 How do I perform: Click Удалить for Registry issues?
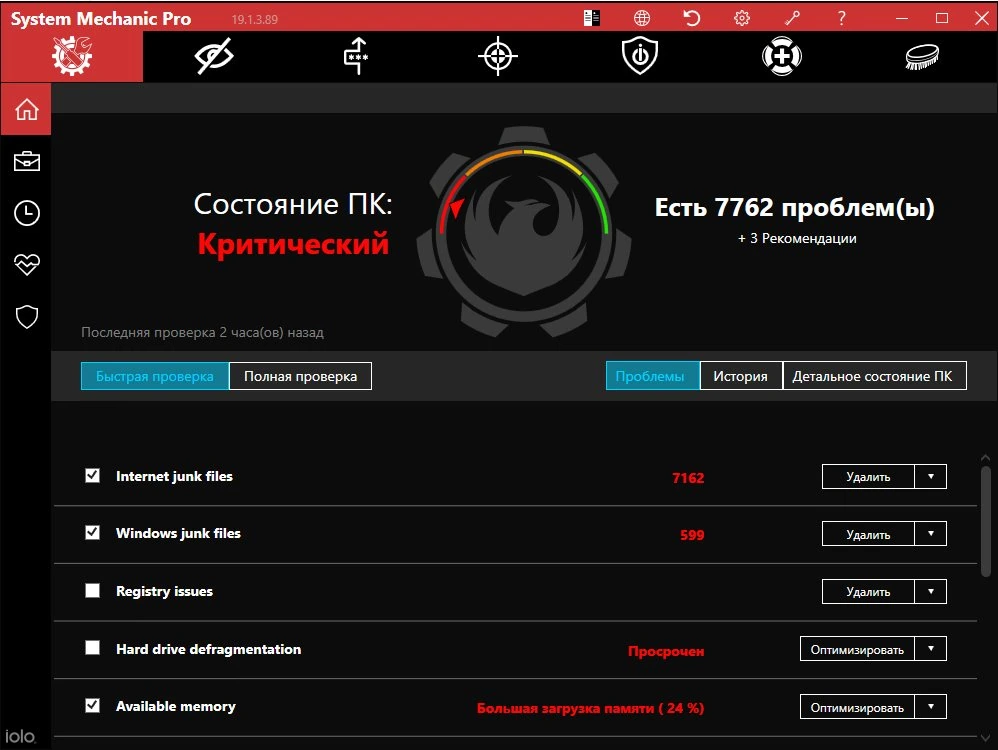(x=868, y=591)
